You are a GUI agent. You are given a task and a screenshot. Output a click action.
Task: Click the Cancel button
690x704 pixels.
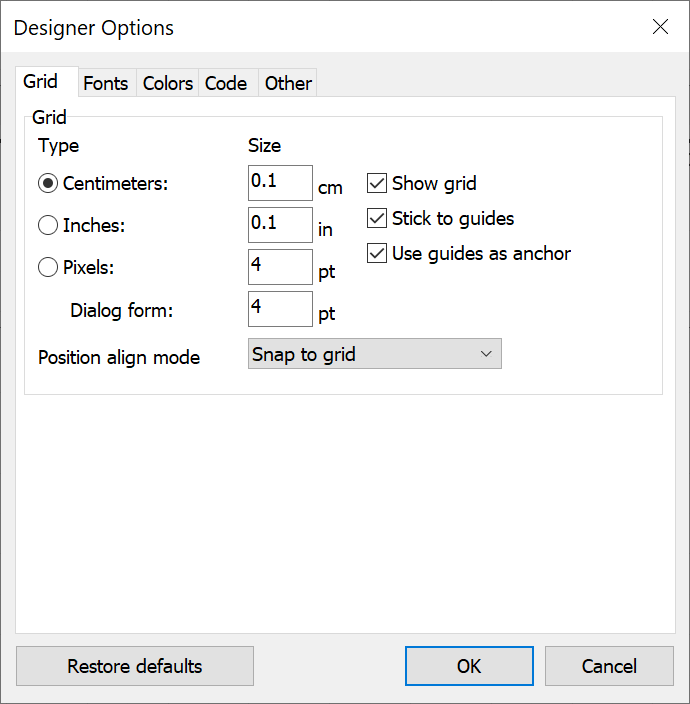click(x=609, y=666)
